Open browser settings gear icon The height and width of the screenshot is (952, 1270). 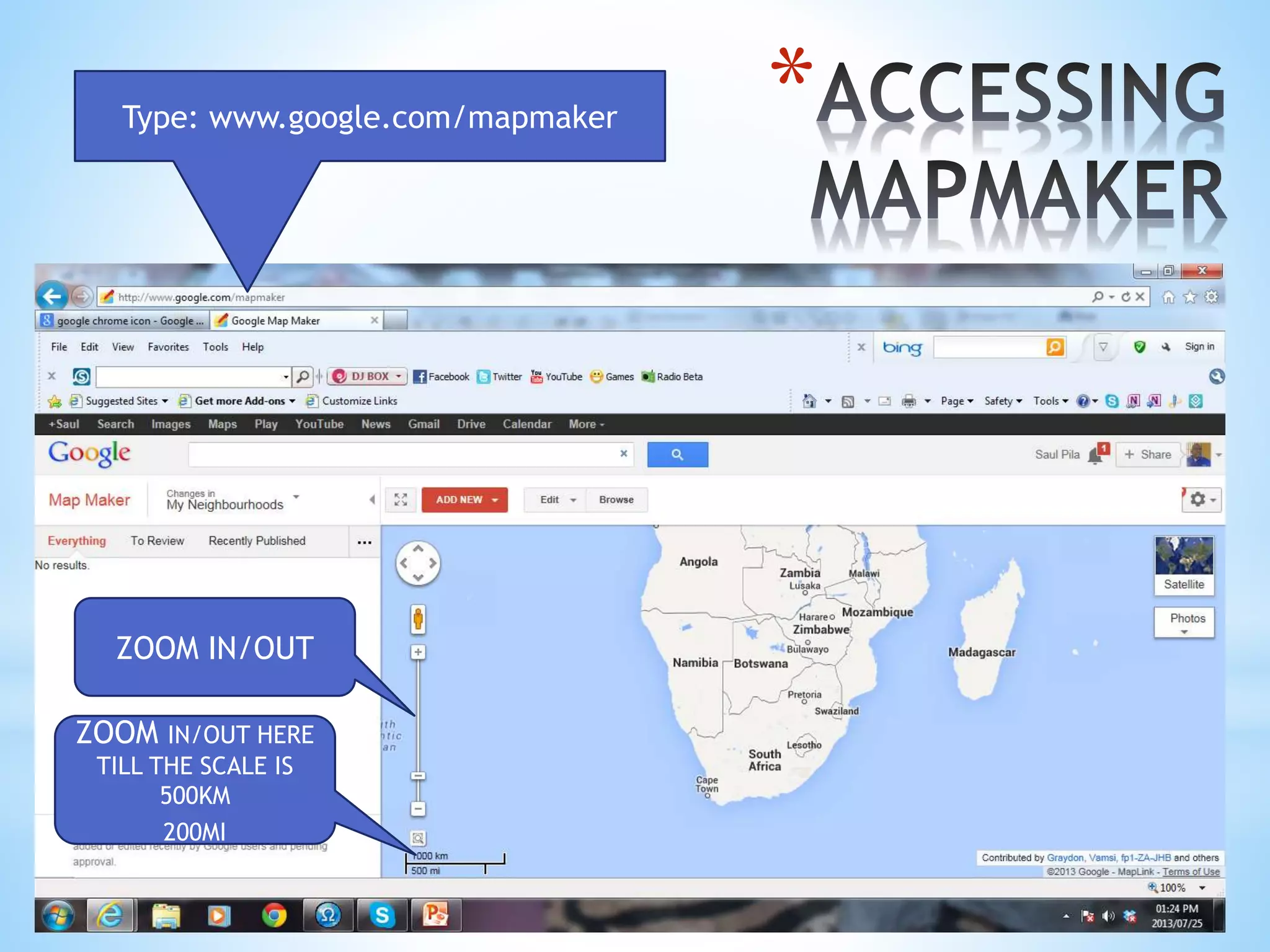click(1211, 297)
